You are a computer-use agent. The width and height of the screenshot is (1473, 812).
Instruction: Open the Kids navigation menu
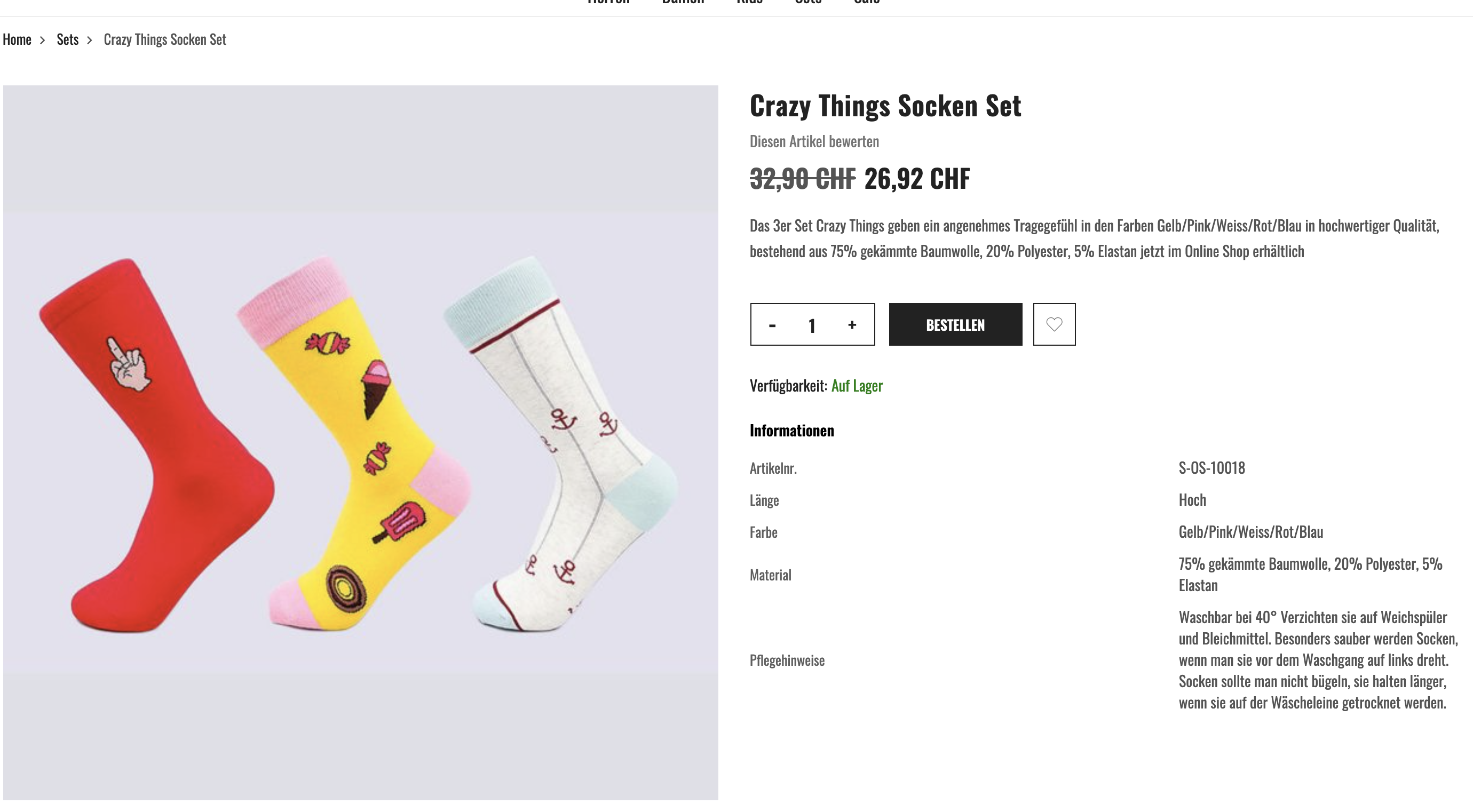(x=749, y=2)
